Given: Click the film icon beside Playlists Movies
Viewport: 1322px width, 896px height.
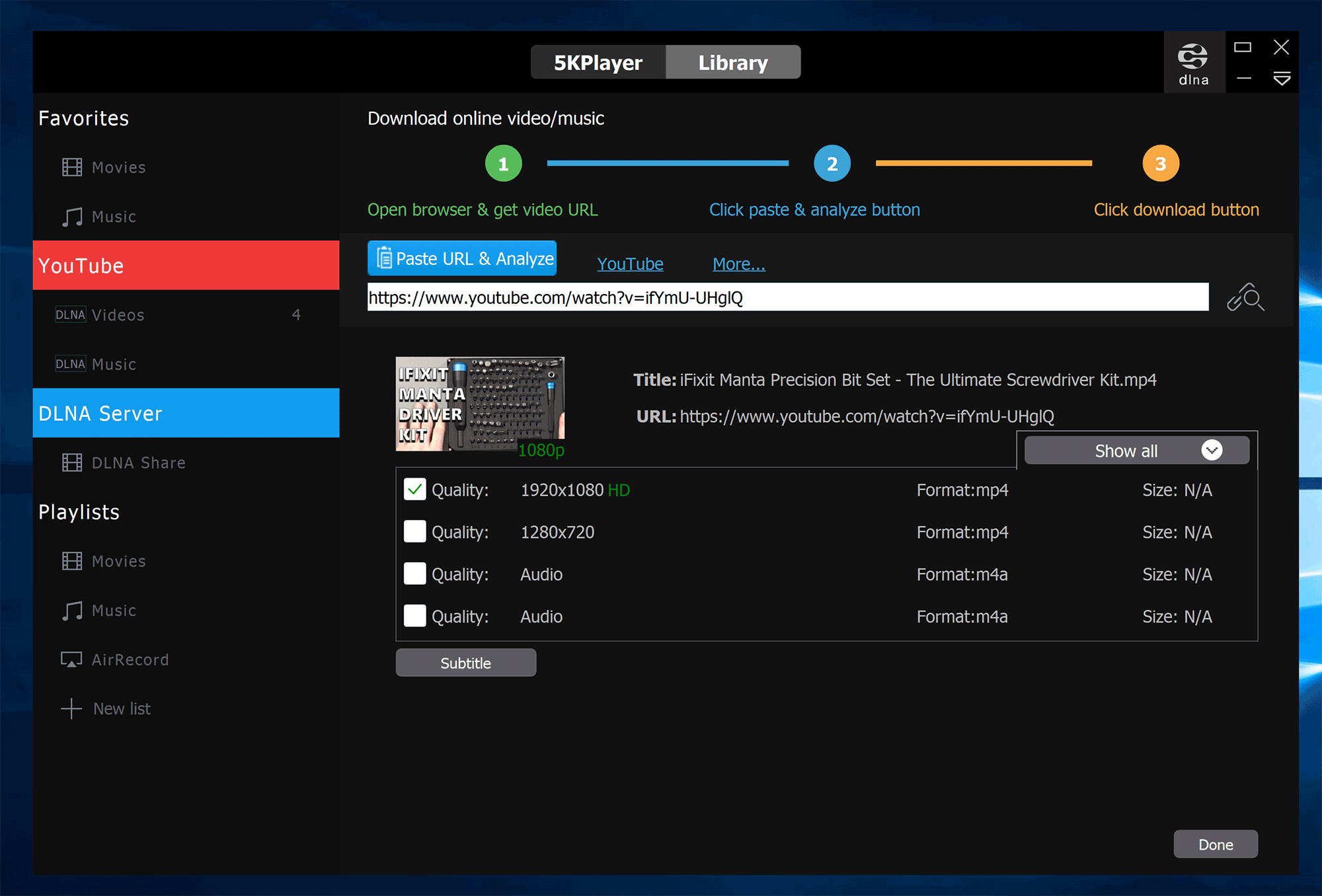Looking at the screenshot, I should pos(72,561).
